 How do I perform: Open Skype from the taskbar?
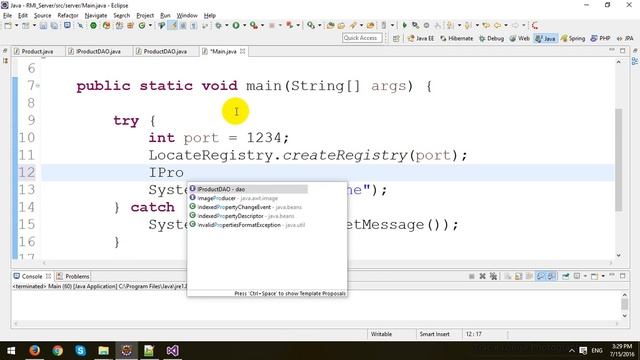(80, 350)
